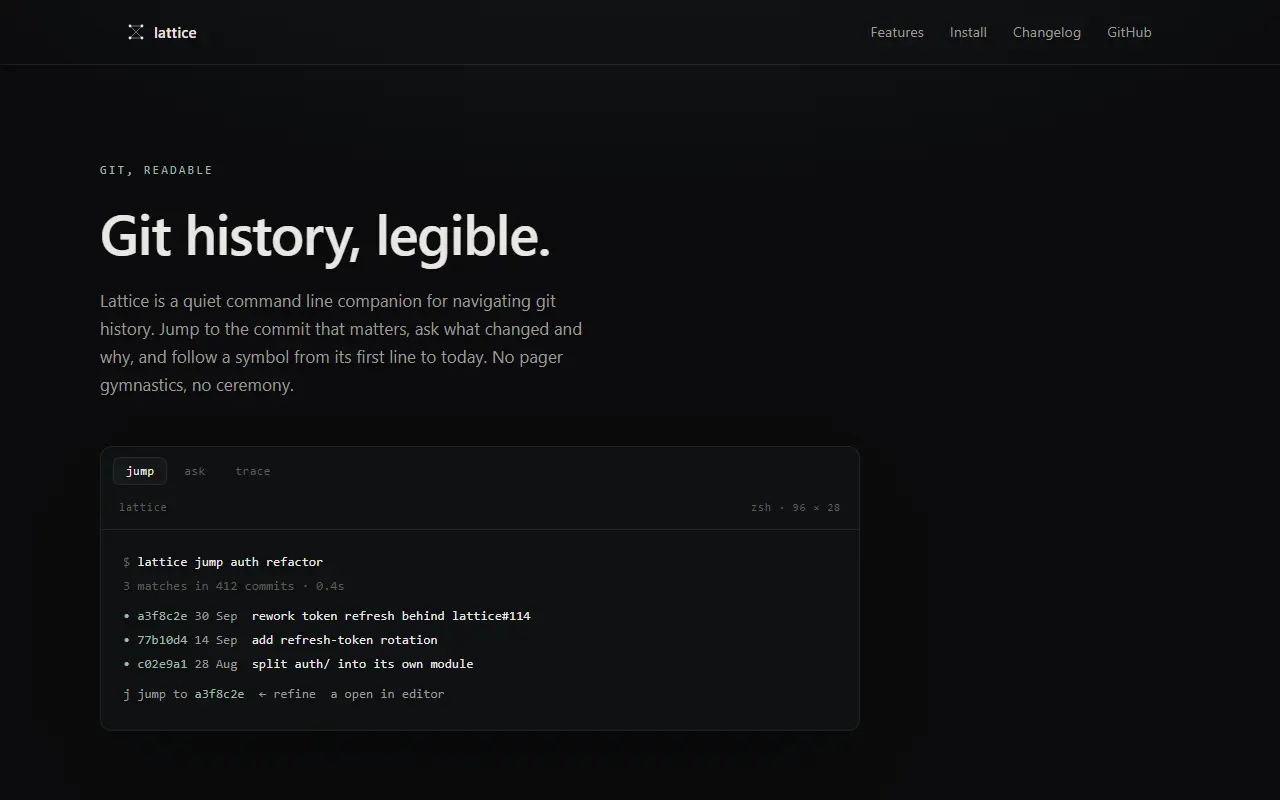Click the 'a open in editor' hint
Image resolution: width=1280 pixels, height=800 pixels.
point(388,694)
